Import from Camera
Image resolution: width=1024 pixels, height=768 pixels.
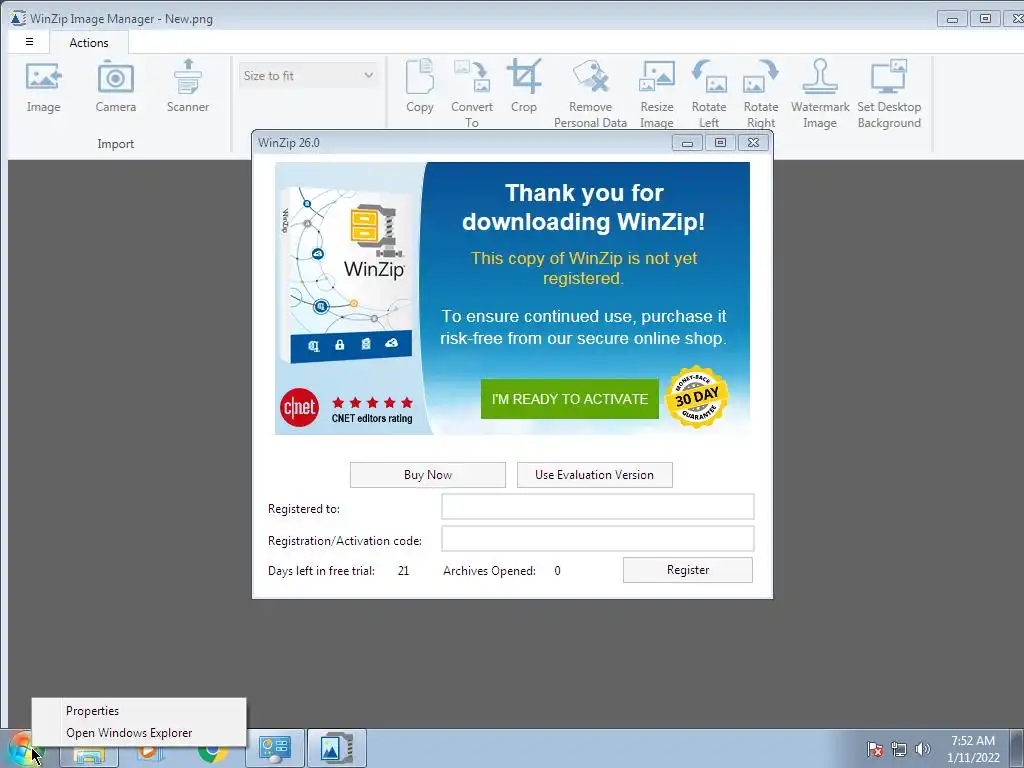coord(116,87)
